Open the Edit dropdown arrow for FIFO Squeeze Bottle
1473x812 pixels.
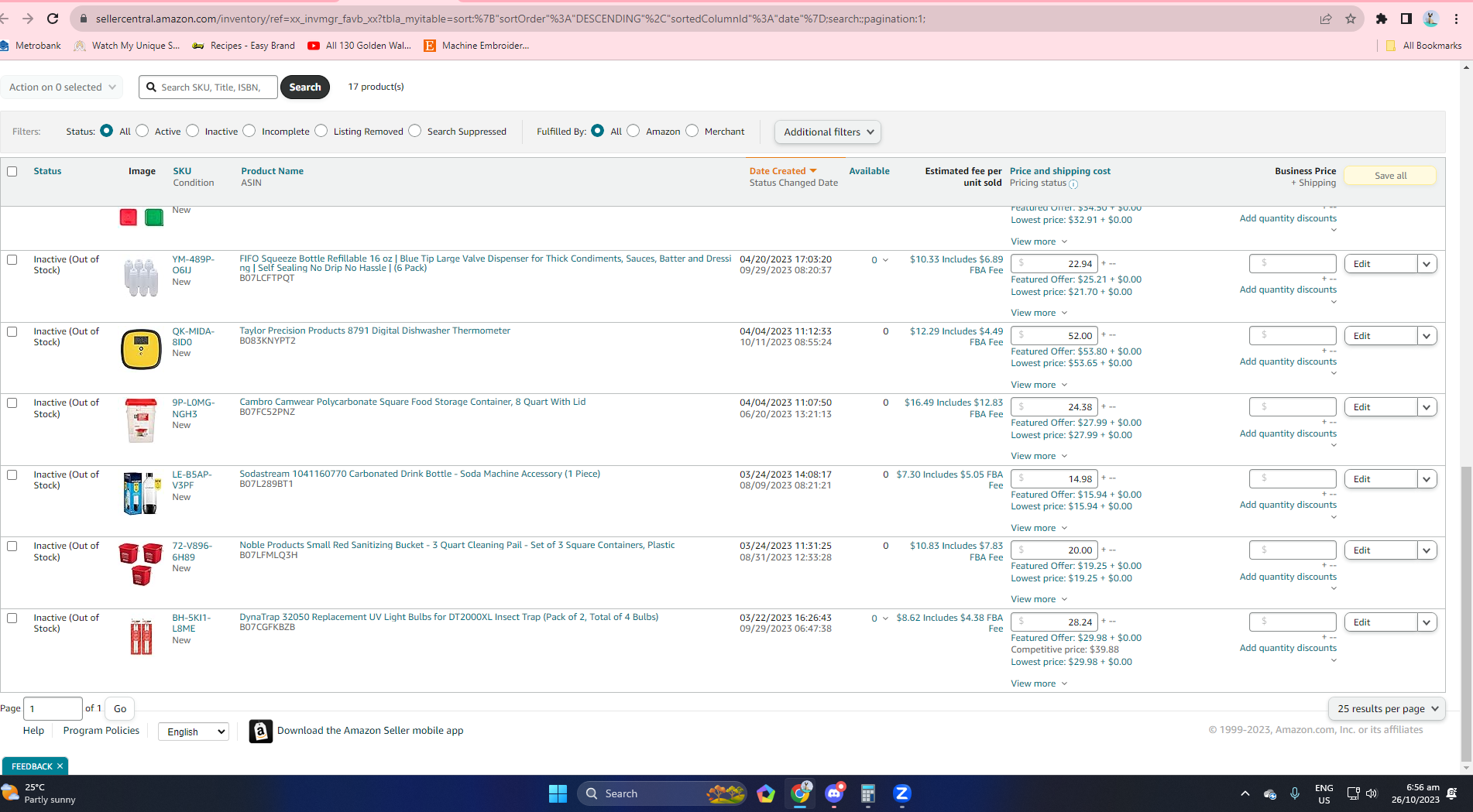pos(1427,264)
